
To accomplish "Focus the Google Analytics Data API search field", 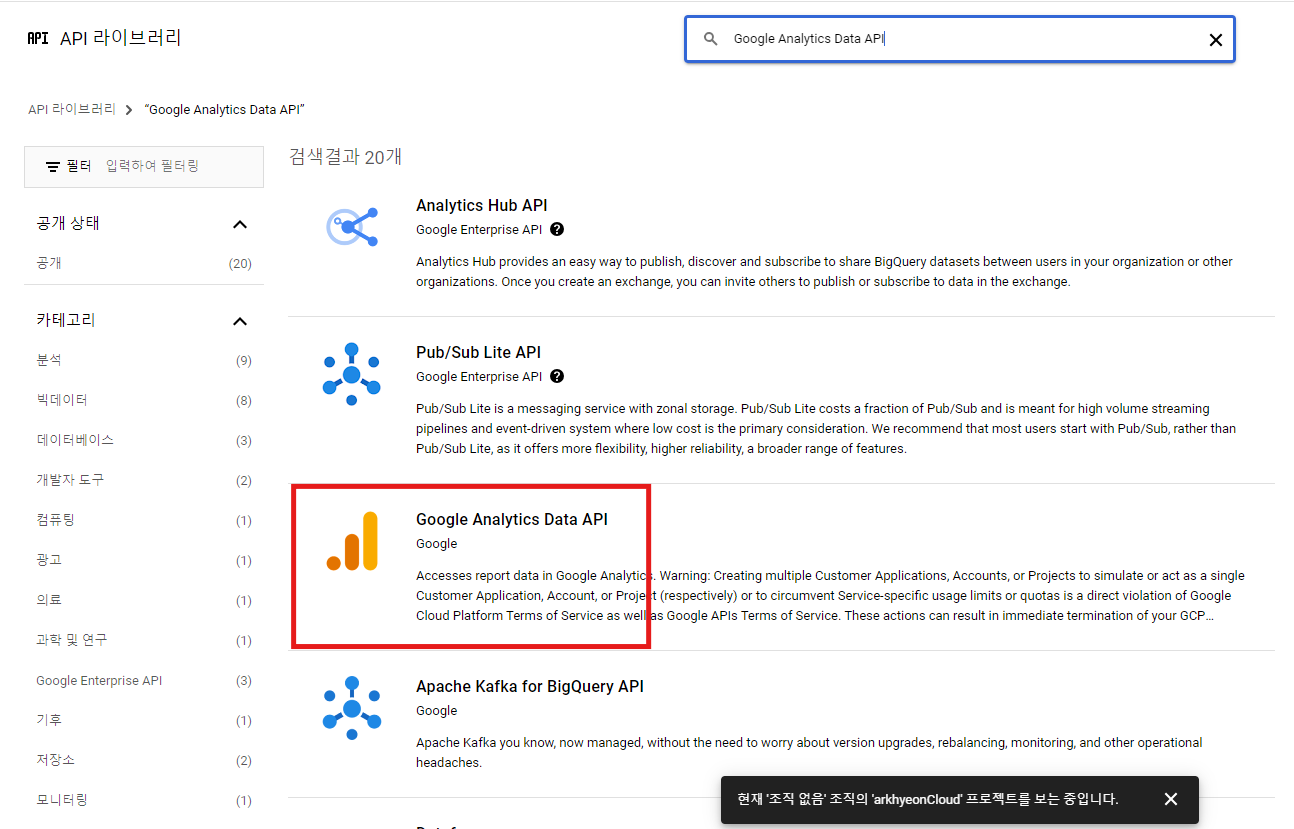I will (960, 39).
